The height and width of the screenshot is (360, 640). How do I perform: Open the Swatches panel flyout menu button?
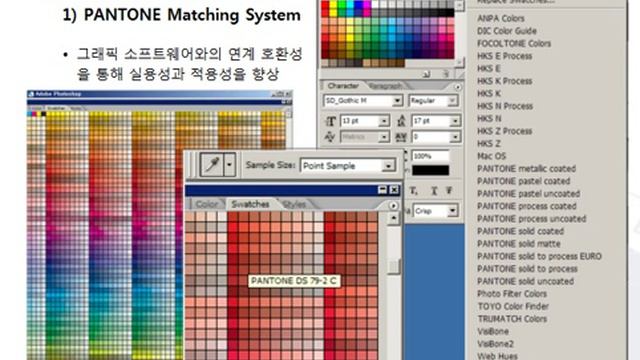tap(393, 206)
